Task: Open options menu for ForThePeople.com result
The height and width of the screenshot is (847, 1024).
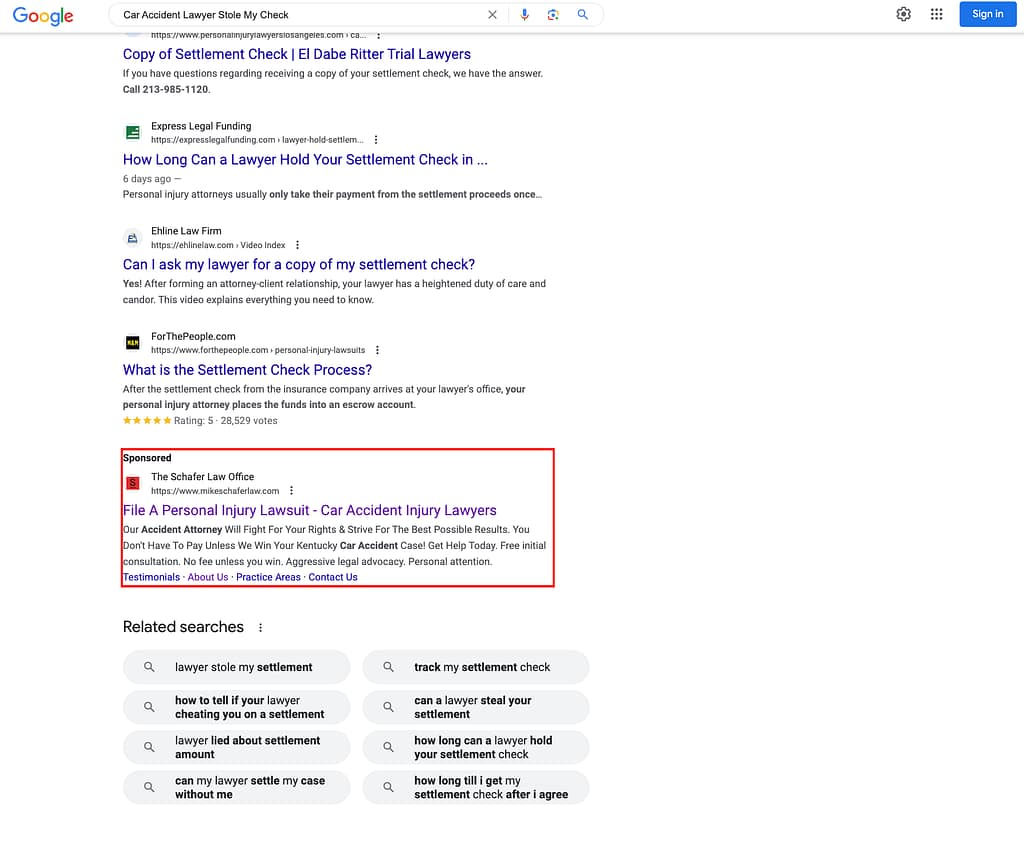Action: (377, 350)
